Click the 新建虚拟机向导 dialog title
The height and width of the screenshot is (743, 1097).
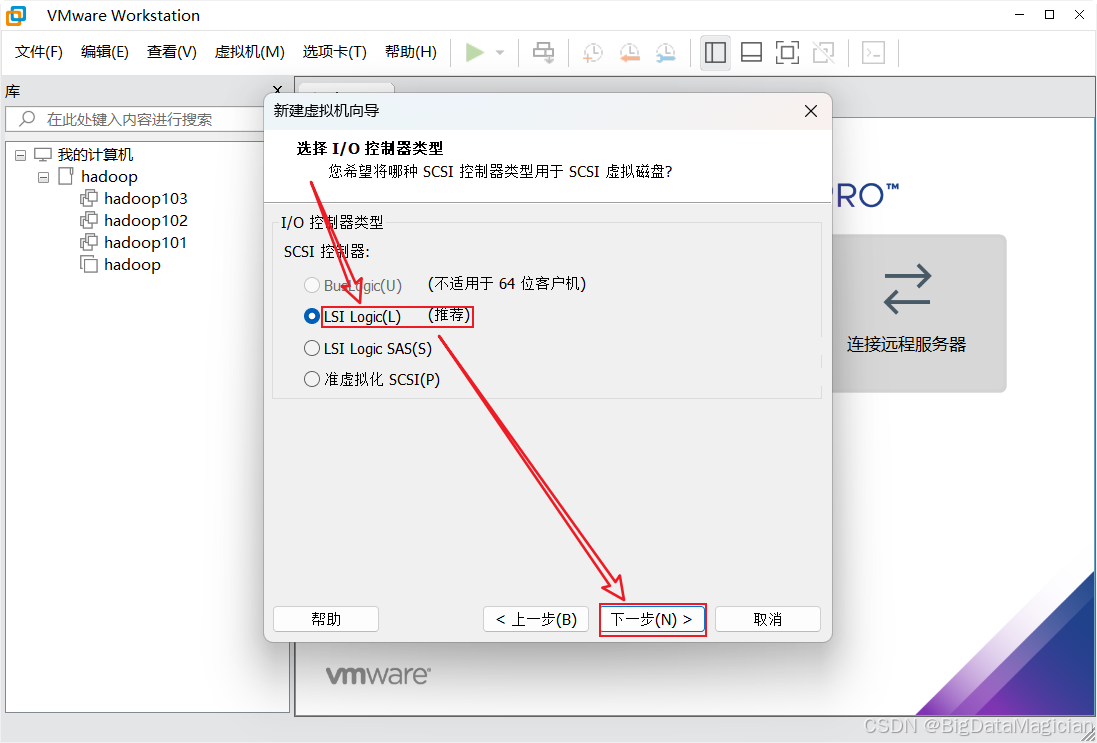pos(327,111)
